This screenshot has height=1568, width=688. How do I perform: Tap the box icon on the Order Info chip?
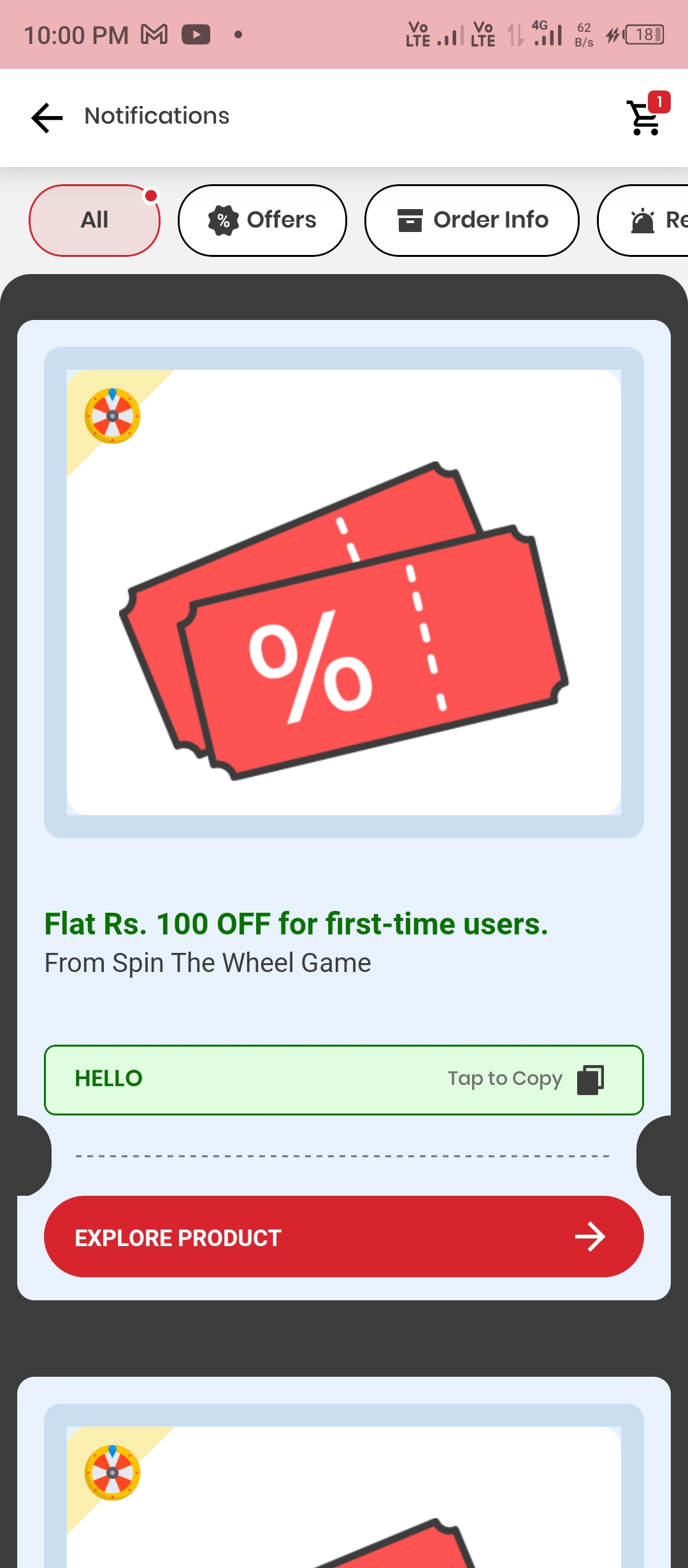pyautogui.click(x=411, y=220)
